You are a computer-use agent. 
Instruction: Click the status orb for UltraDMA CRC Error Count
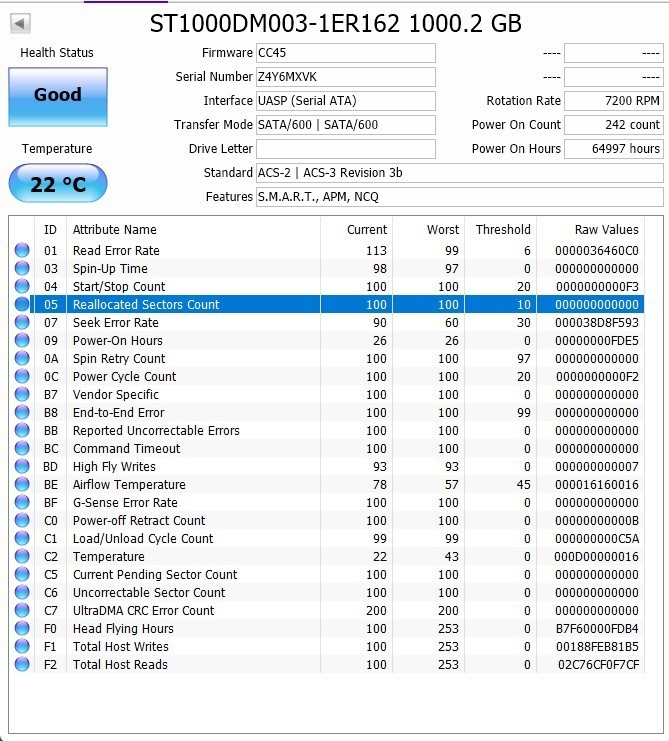22,611
